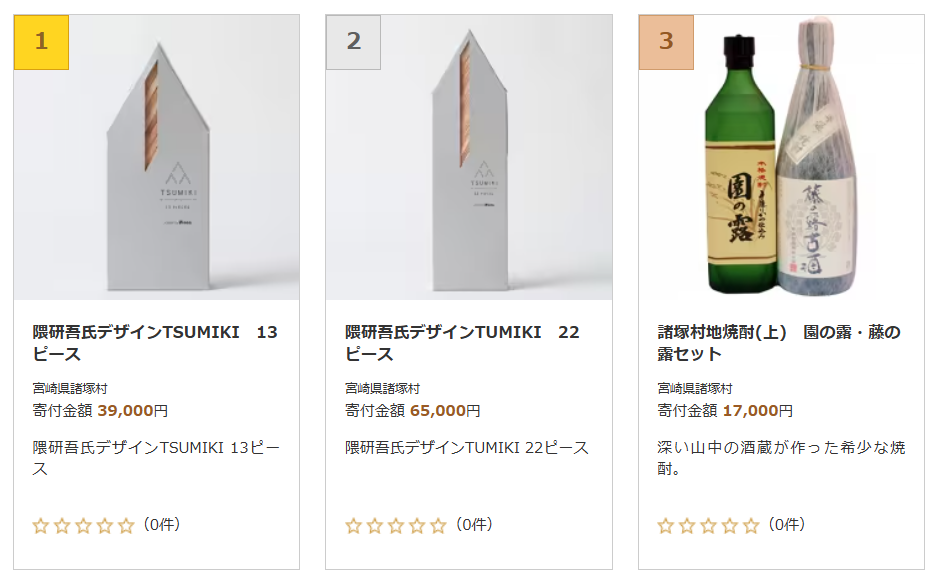This screenshot has width=942, height=583.
Task: Click the bronze rank 3 badge
Action: [x=666, y=42]
